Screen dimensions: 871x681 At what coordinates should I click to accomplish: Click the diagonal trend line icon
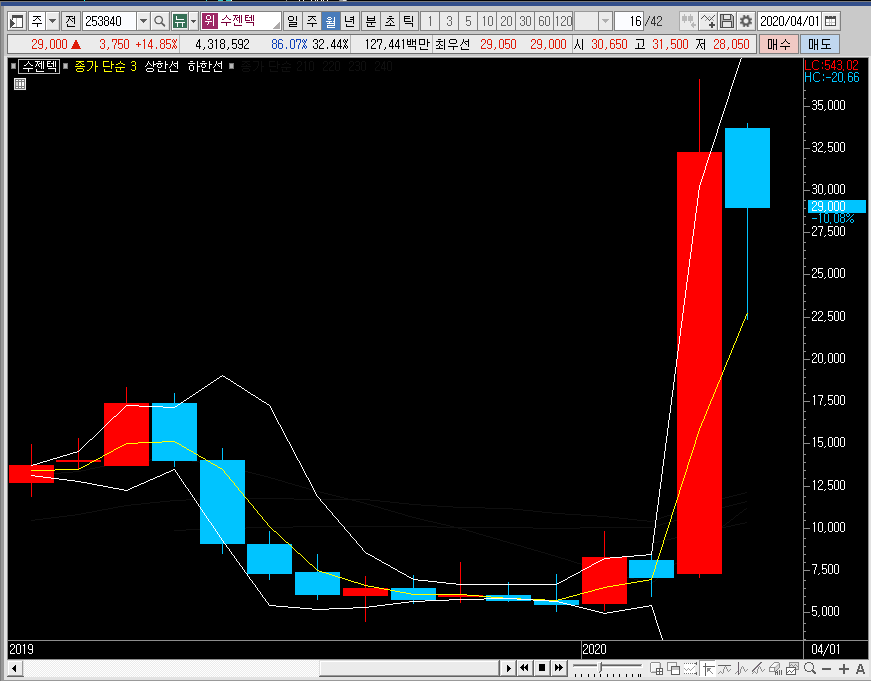[758, 668]
